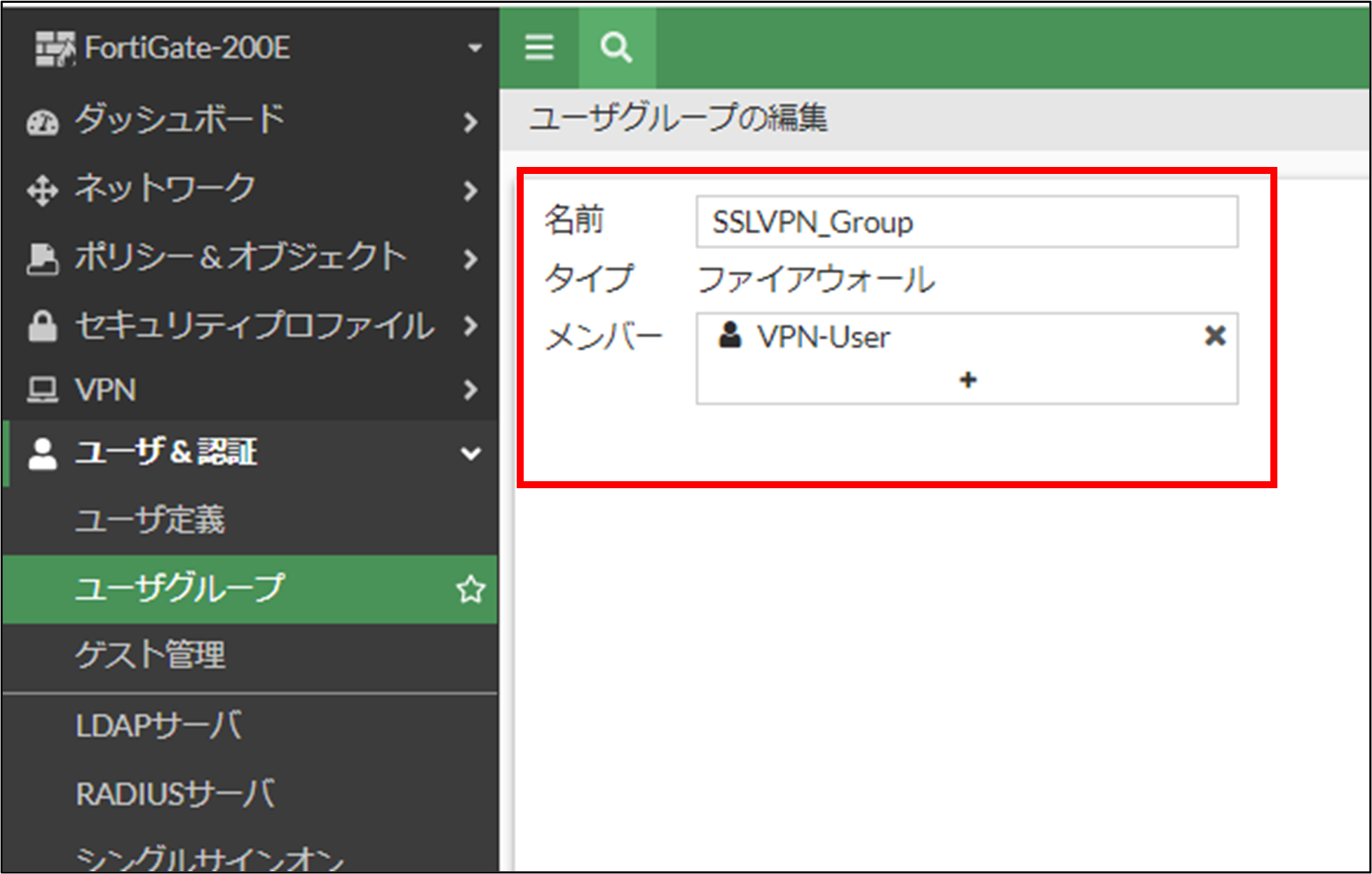Open the FortiGate-200E device dropdown arrow
Viewport: 1372px width, 874px height.
tap(475, 48)
